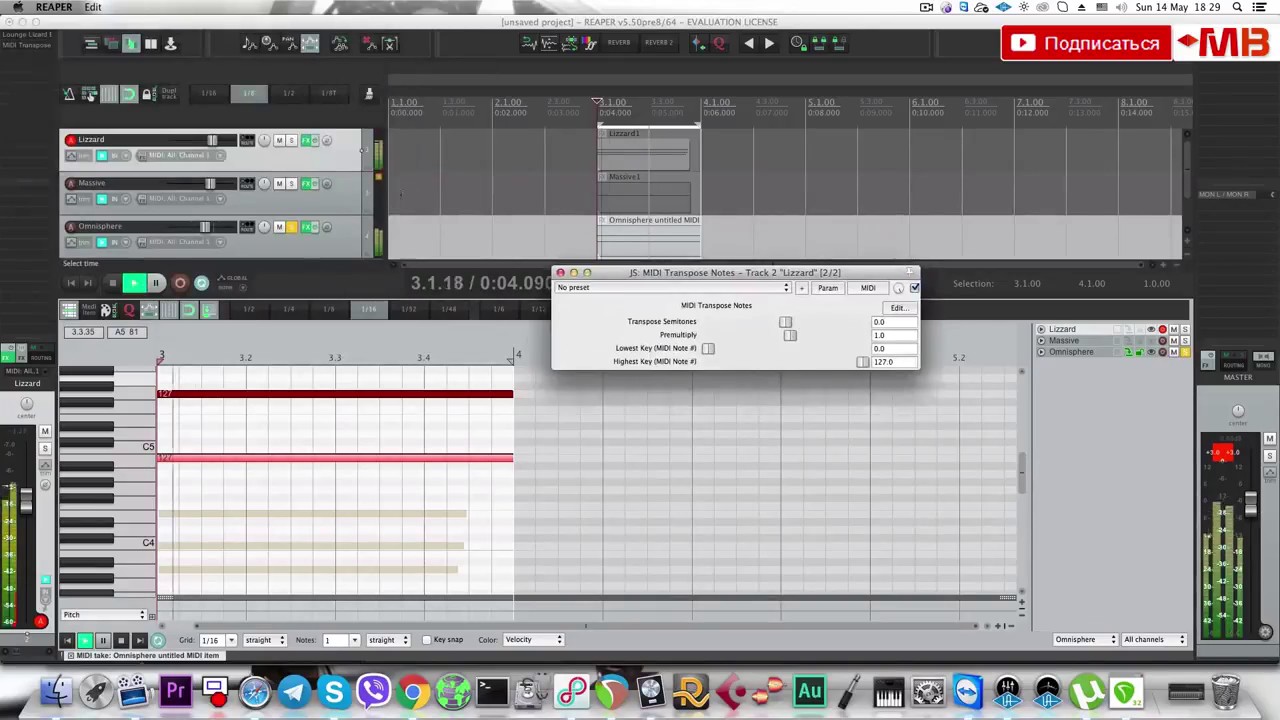Click the next arrow in top toolbar
The width and height of the screenshot is (1280, 720).
(x=768, y=43)
